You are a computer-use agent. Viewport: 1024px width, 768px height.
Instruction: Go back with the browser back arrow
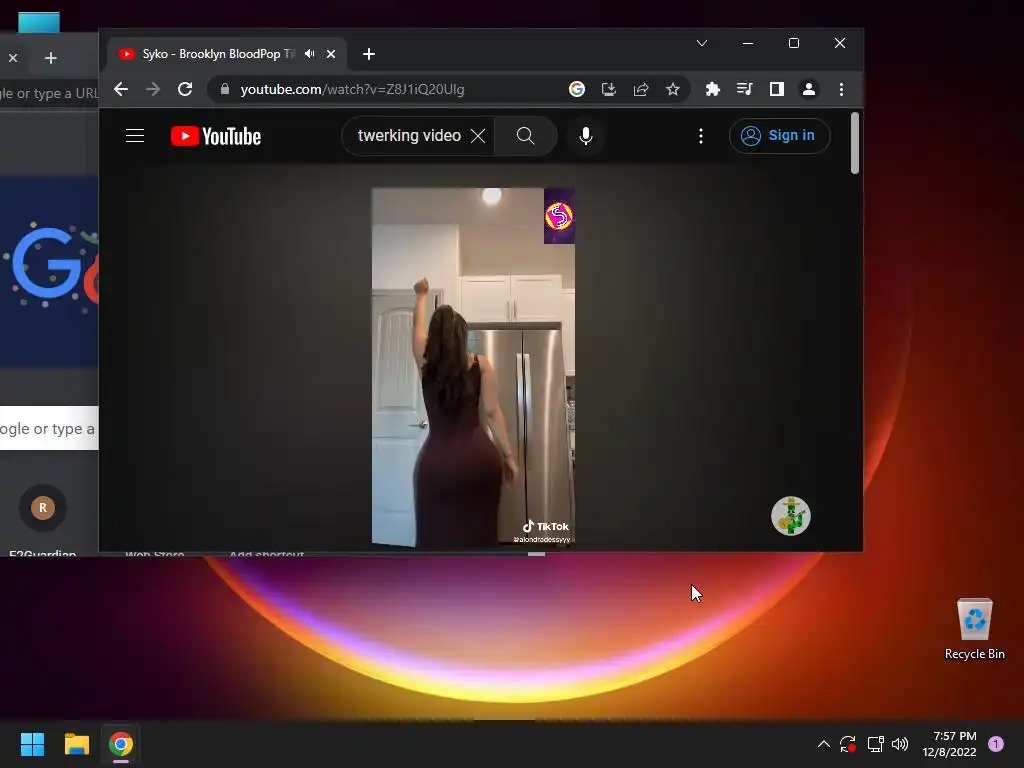[x=121, y=89]
